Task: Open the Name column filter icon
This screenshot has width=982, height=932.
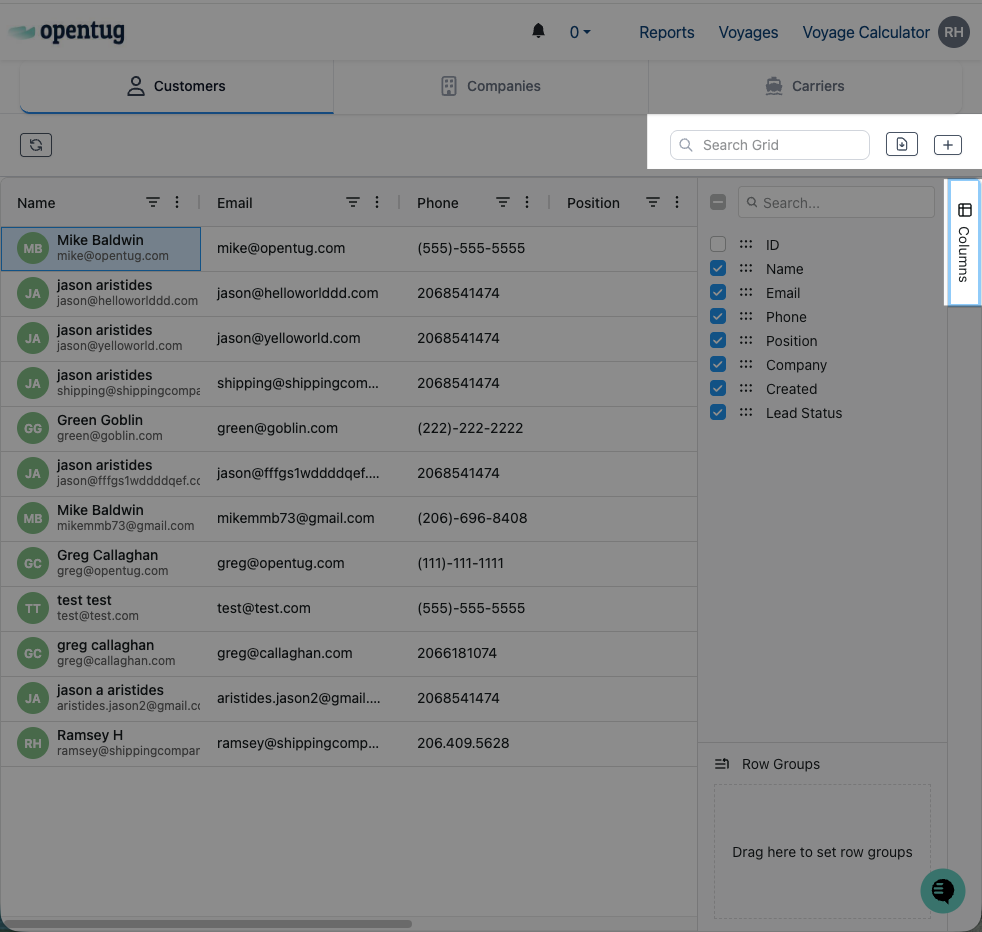Action: click(x=153, y=202)
